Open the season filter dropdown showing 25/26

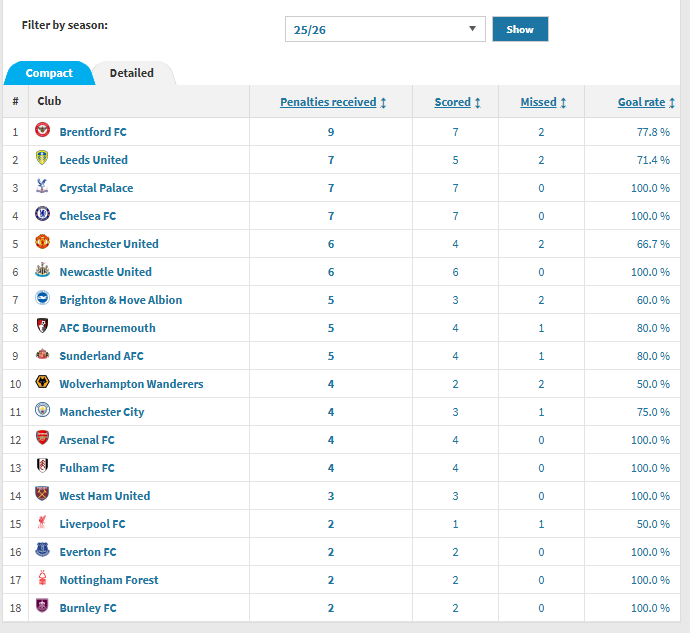coord(385,29)
